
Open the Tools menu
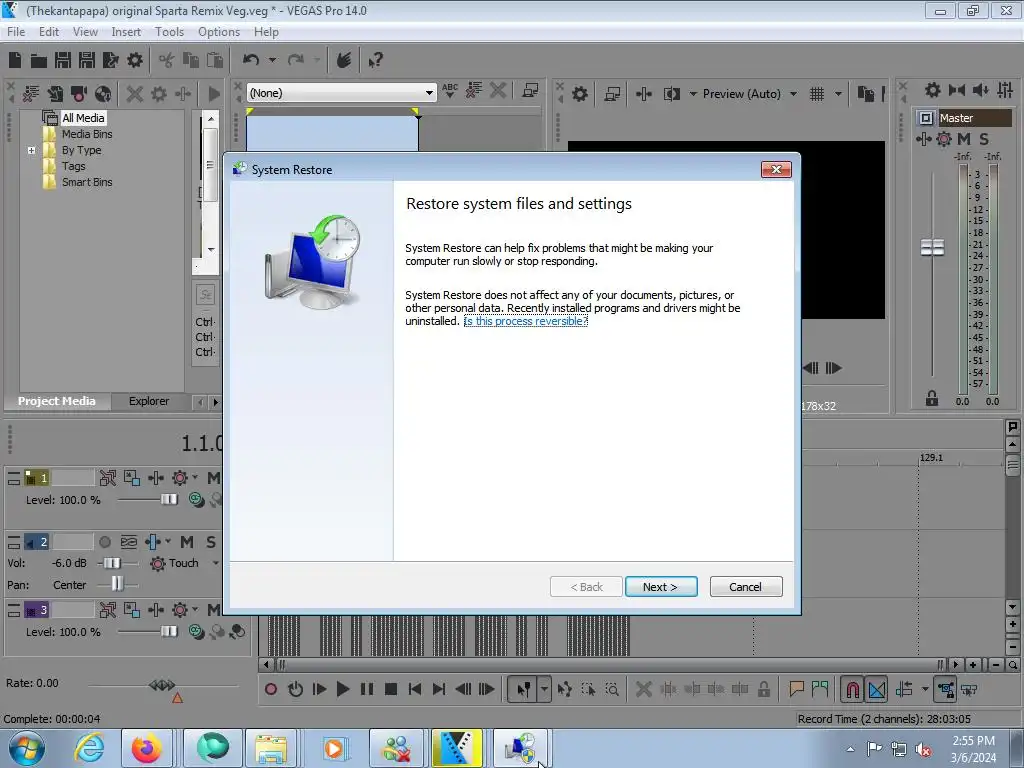[x=169, y=31]
